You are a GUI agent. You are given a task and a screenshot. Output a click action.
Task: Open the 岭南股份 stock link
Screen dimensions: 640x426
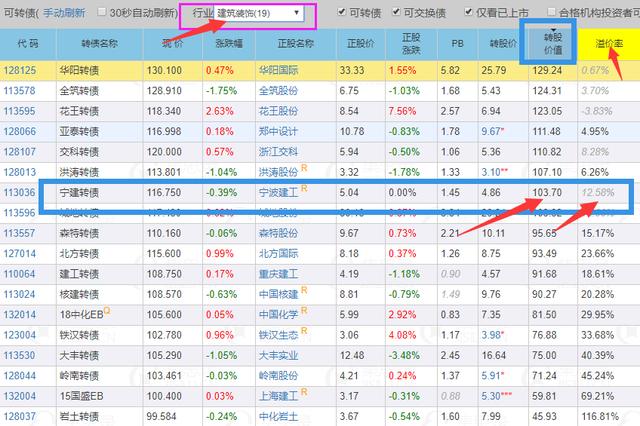[278, 376]
